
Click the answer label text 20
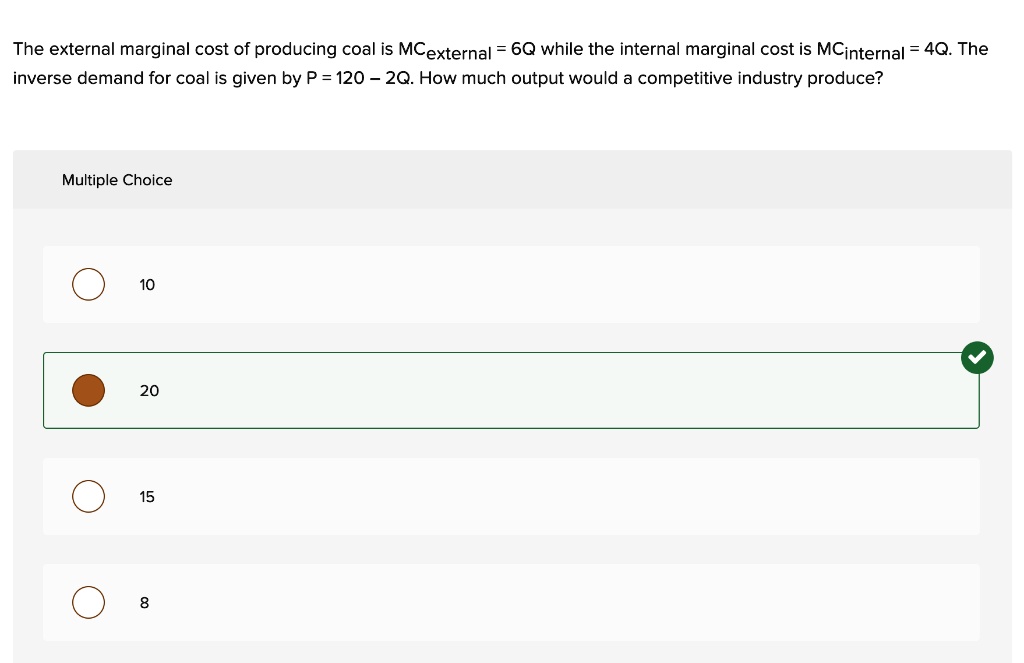149,391
